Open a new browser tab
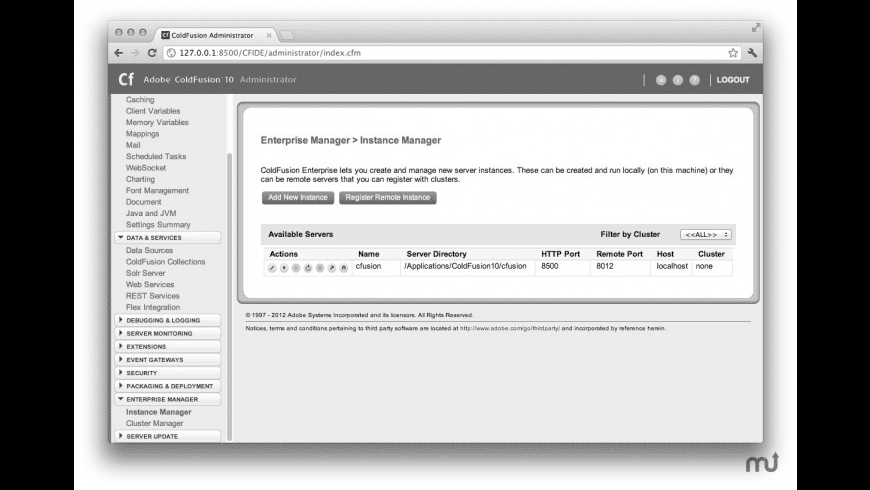Viewport: 870px width, 490px height. [x=287, y=36]
